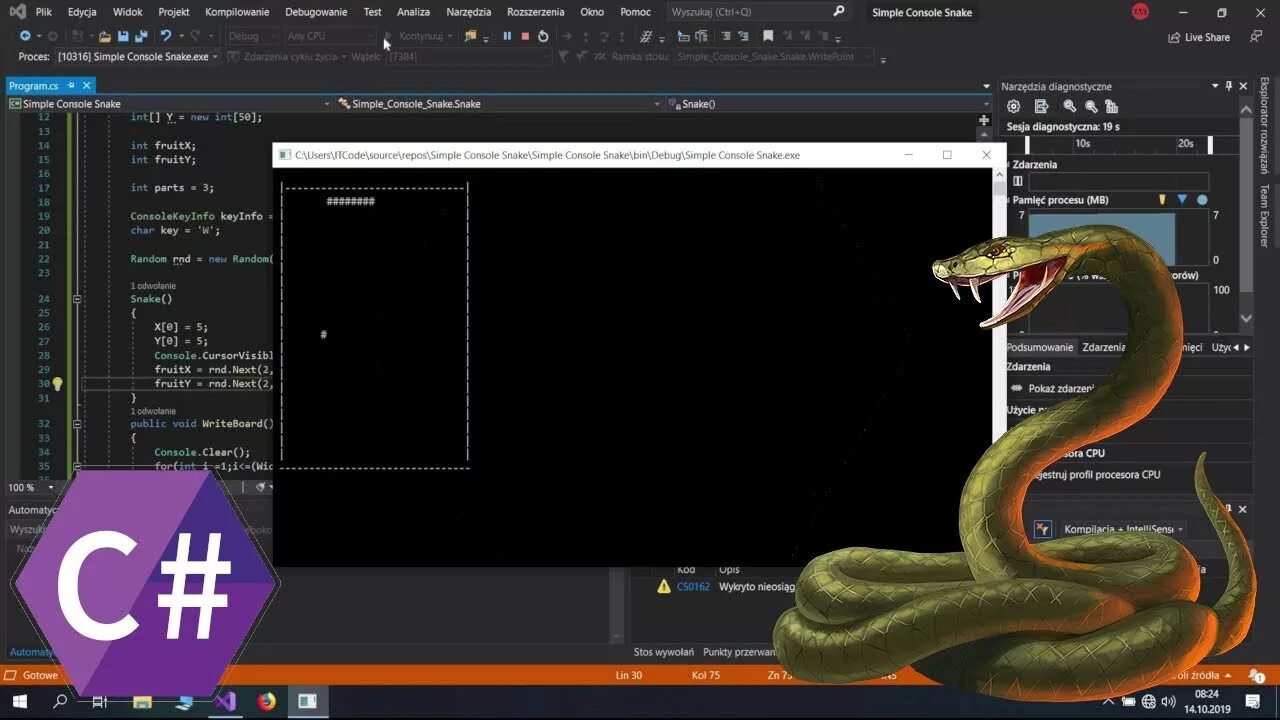This screenshot has height=720, width=1280.
Task: Open the Plik menu
Action: click(x=44, y=12)
